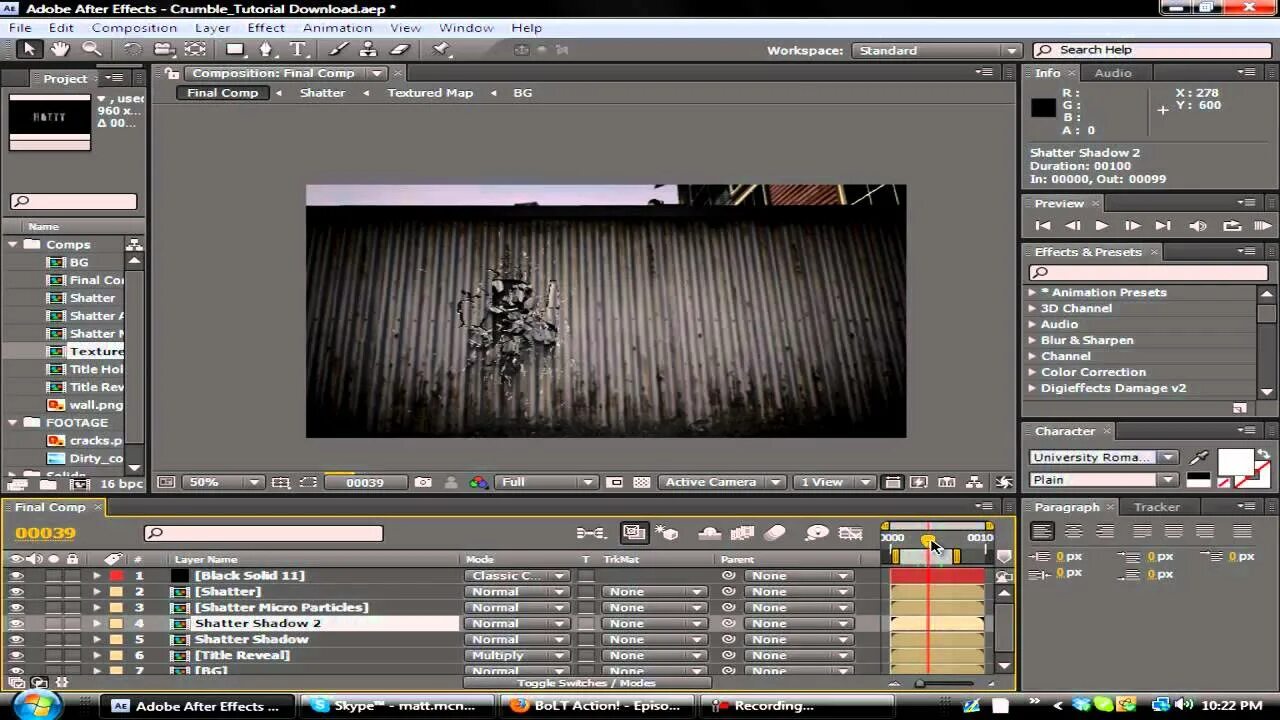Screen dimensions: 1280x720
Task: Switch to the Tracker tab
Action: click(1156, 507)
